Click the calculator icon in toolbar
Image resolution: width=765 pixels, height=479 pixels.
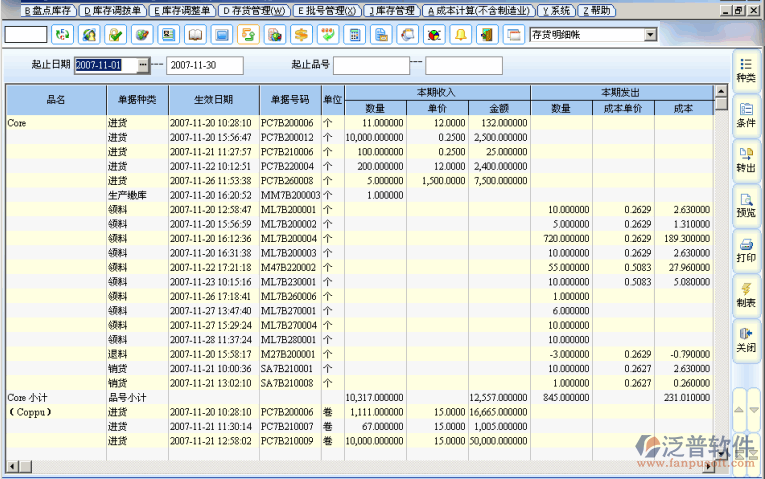pyautogui.click(x=354, y=35)
